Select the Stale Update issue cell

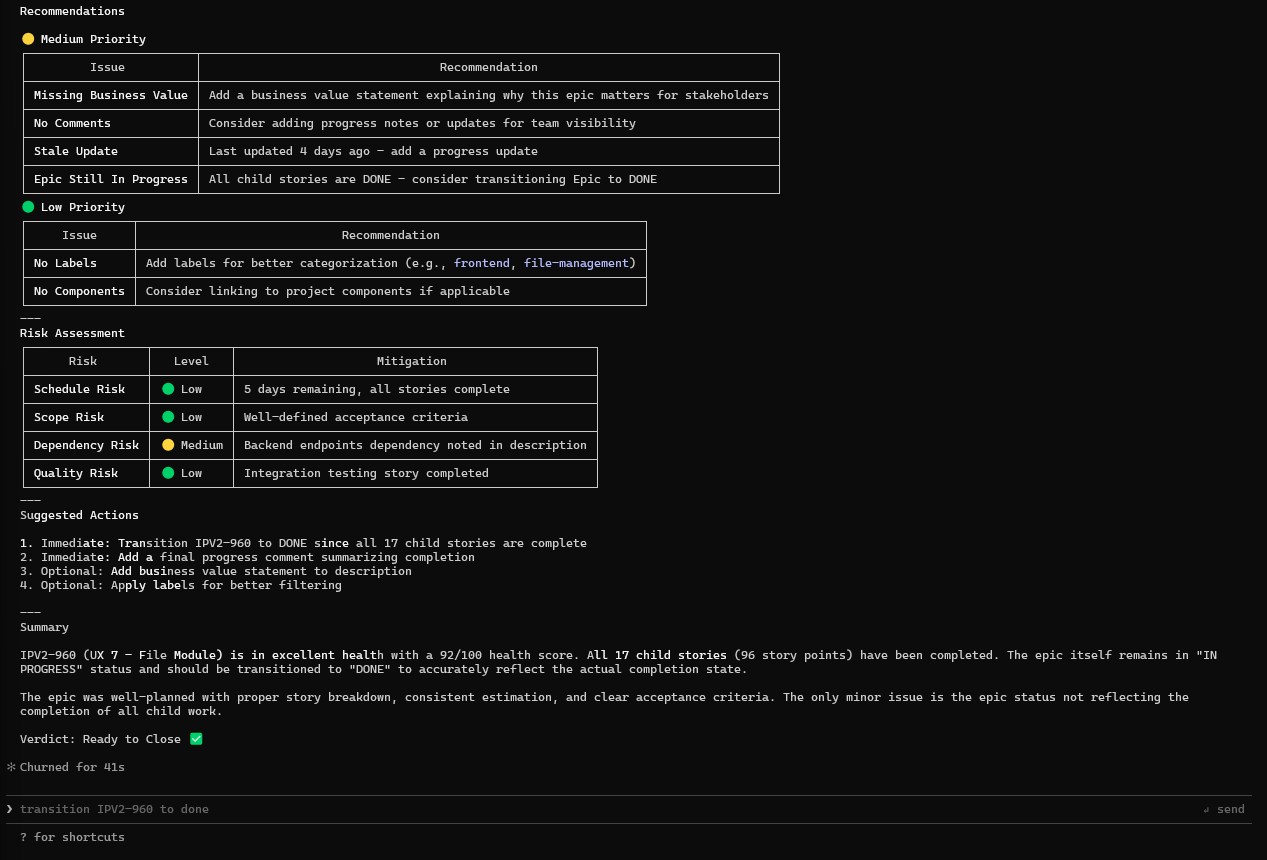click(x=75, y=150)
